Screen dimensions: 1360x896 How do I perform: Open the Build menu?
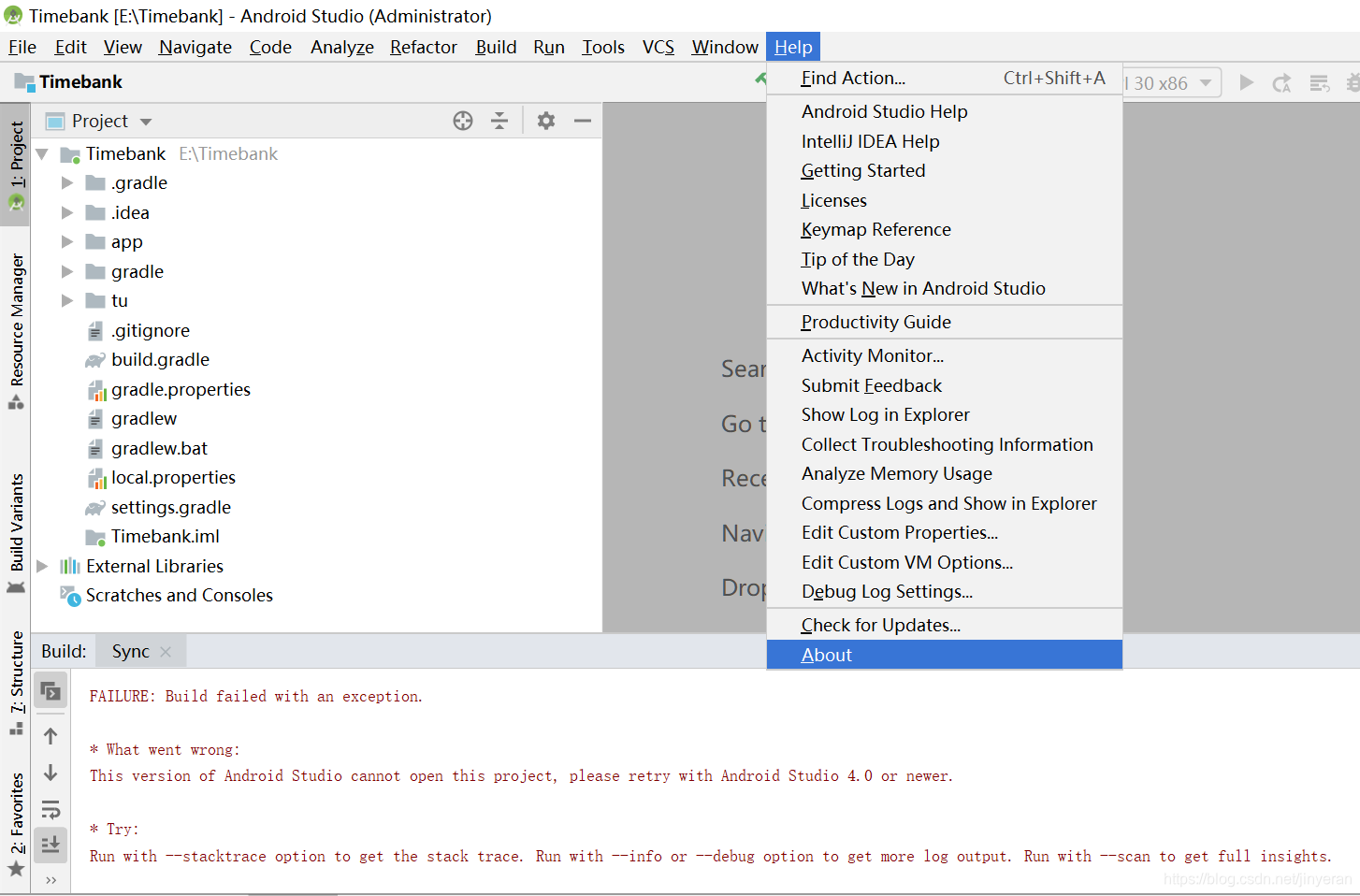[496, 47]
